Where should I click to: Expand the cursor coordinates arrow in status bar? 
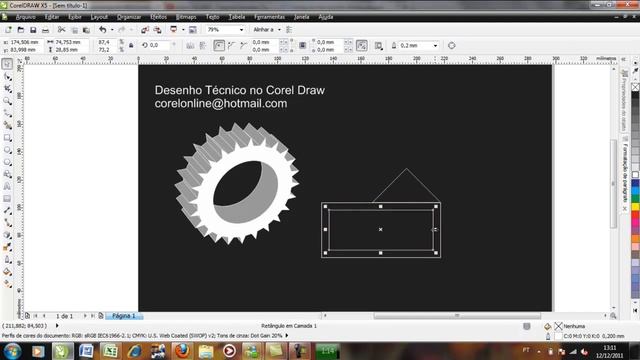57,326
